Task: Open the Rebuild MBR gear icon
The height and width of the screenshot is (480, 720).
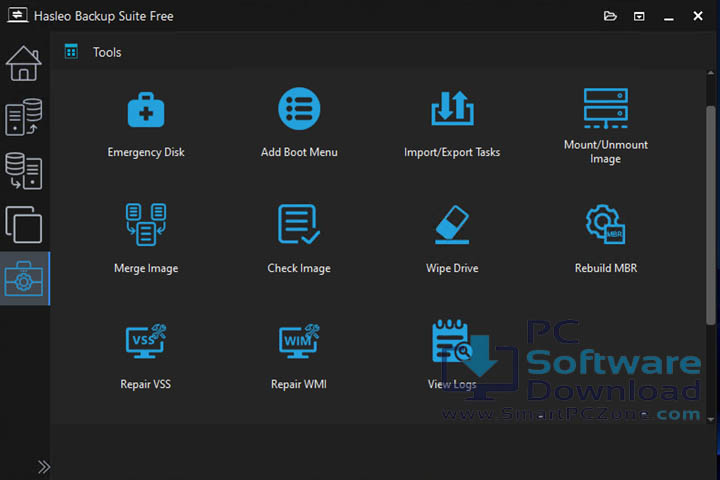Action: 606,224
